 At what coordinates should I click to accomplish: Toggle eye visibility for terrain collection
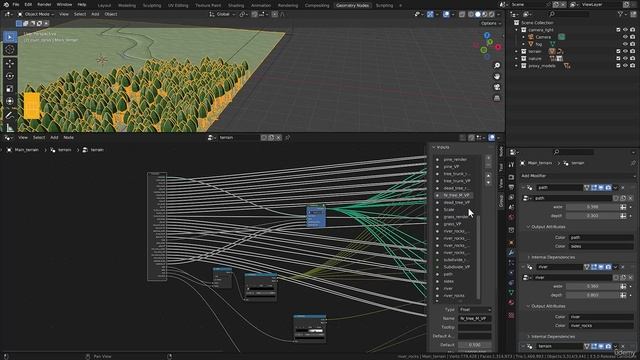pos(625,51)
